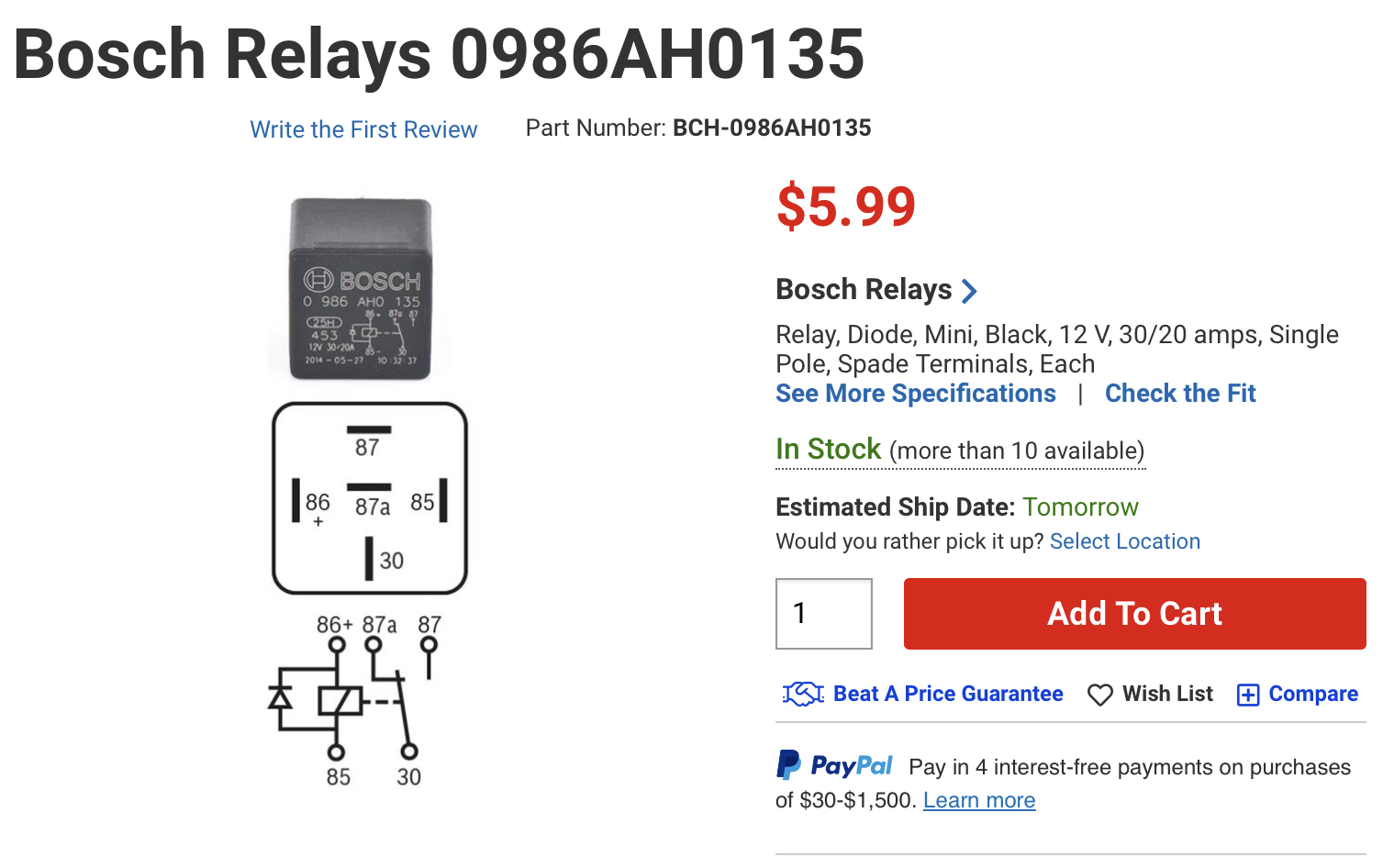Click the handshake Price Guarantee icon

[803, 695]
